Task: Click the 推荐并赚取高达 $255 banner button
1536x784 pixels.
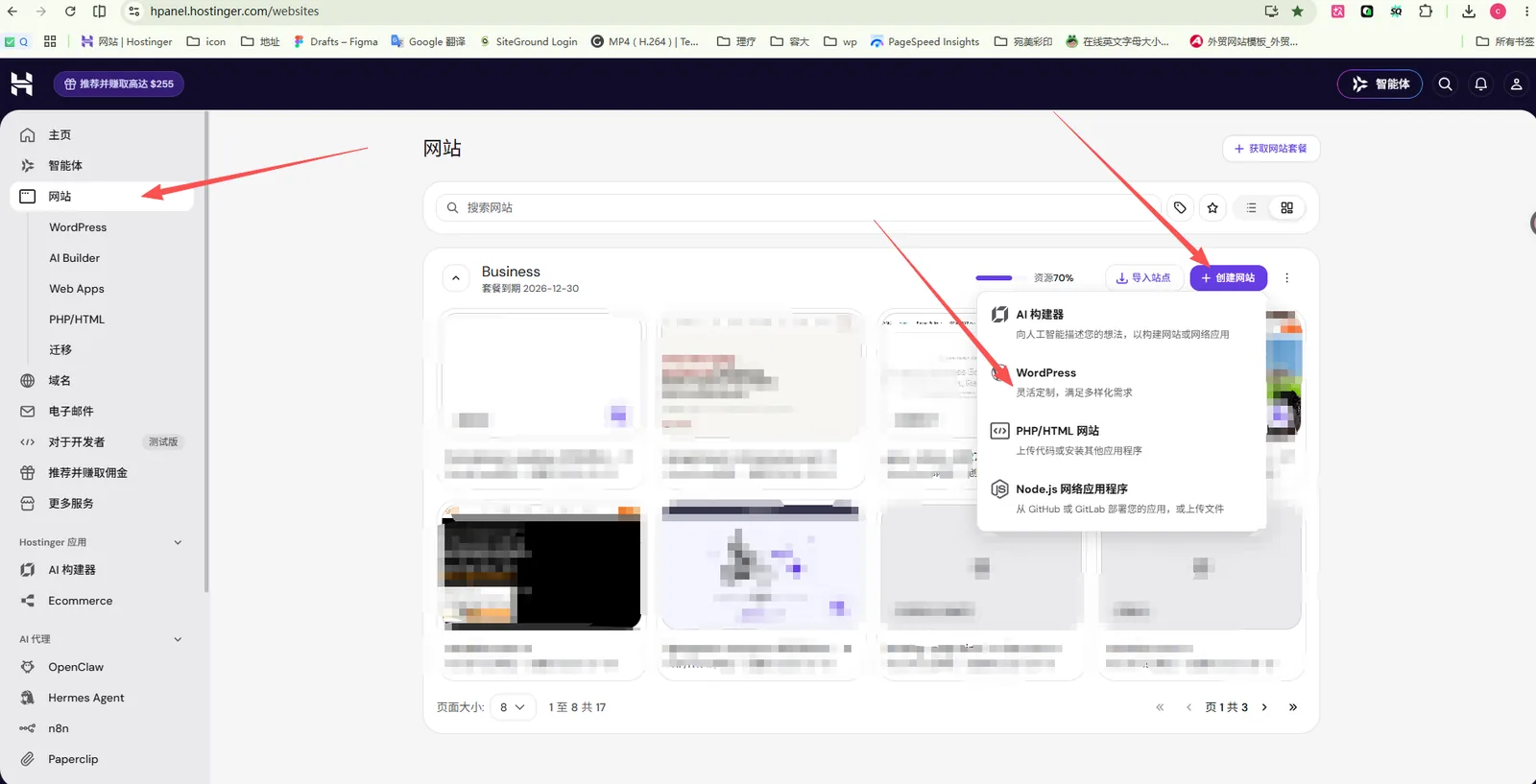Action: pos(118,83)
